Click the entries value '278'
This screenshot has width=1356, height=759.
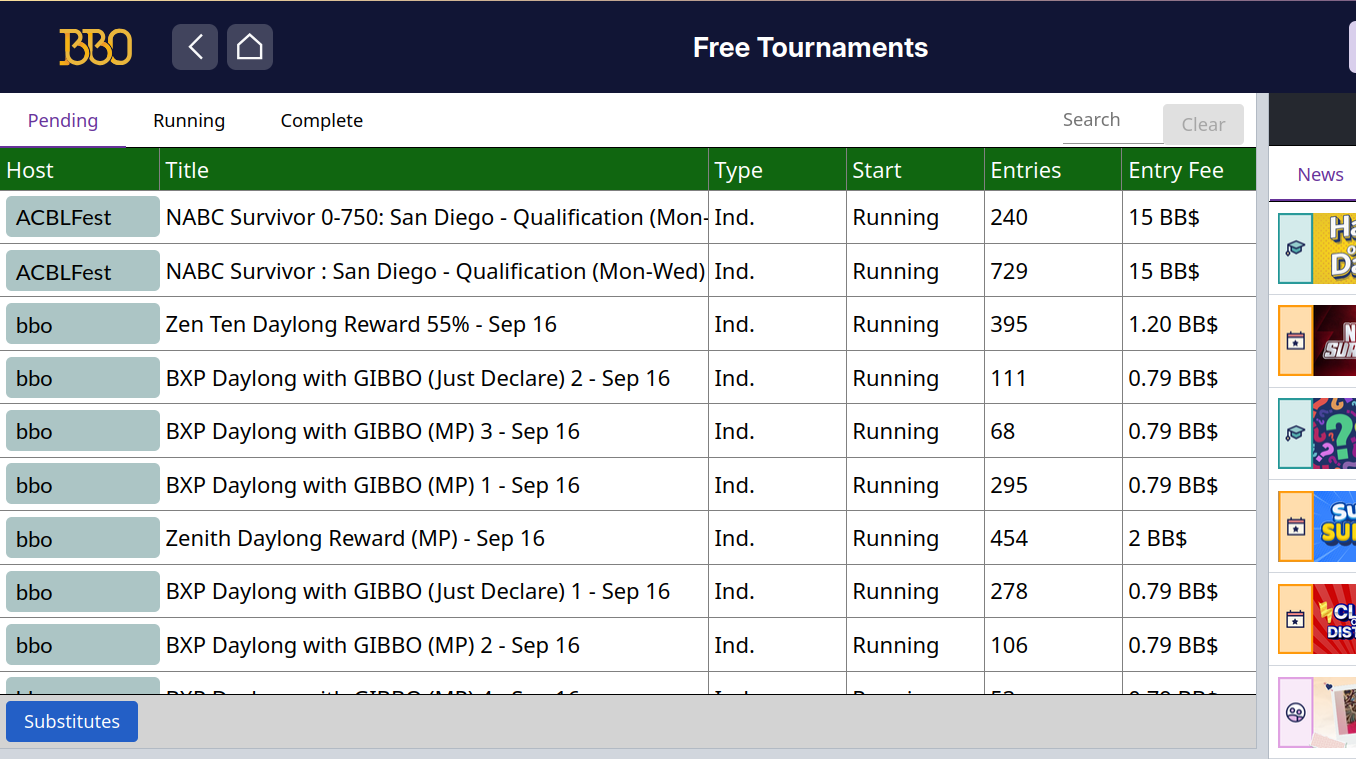click(1009, 592)
